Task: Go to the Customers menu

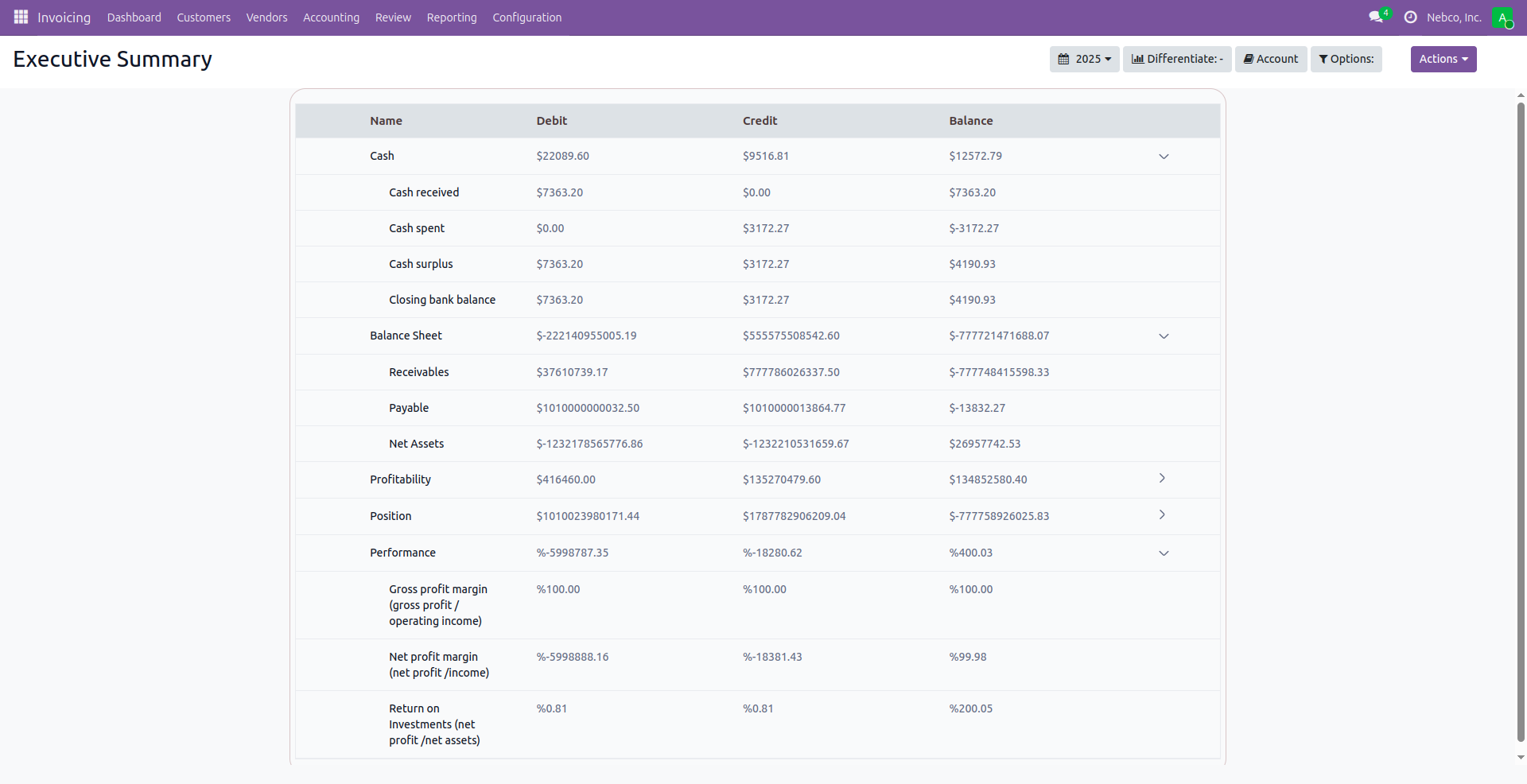Action: (204, 17)
